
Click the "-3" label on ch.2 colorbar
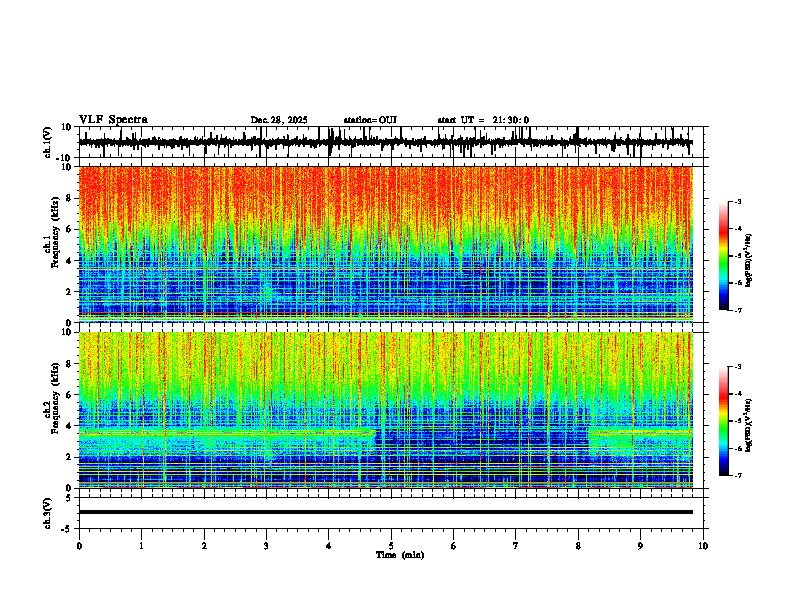[x=737, y=367]
